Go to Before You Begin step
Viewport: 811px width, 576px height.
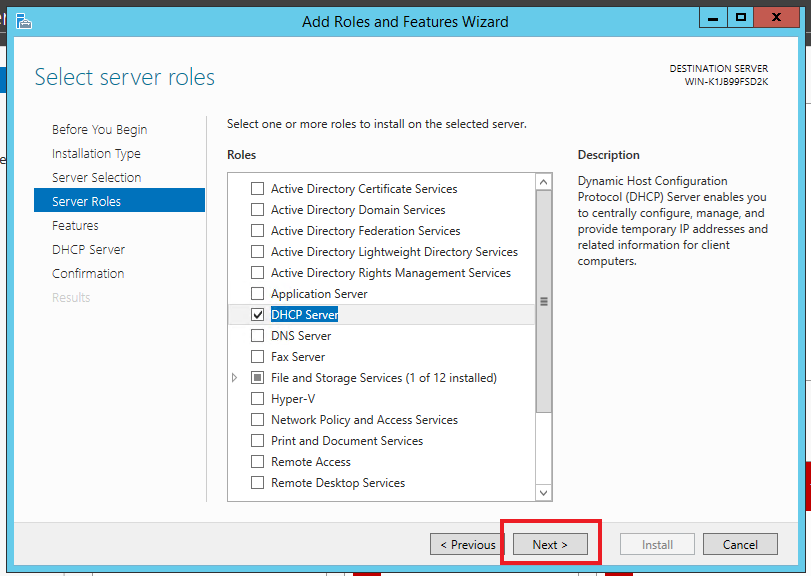(x=99, y=130)
